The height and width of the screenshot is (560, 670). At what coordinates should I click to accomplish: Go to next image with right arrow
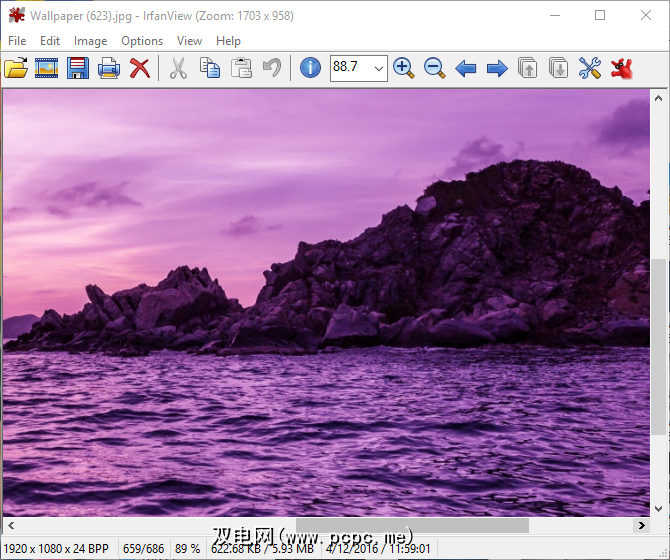point(496,68)
